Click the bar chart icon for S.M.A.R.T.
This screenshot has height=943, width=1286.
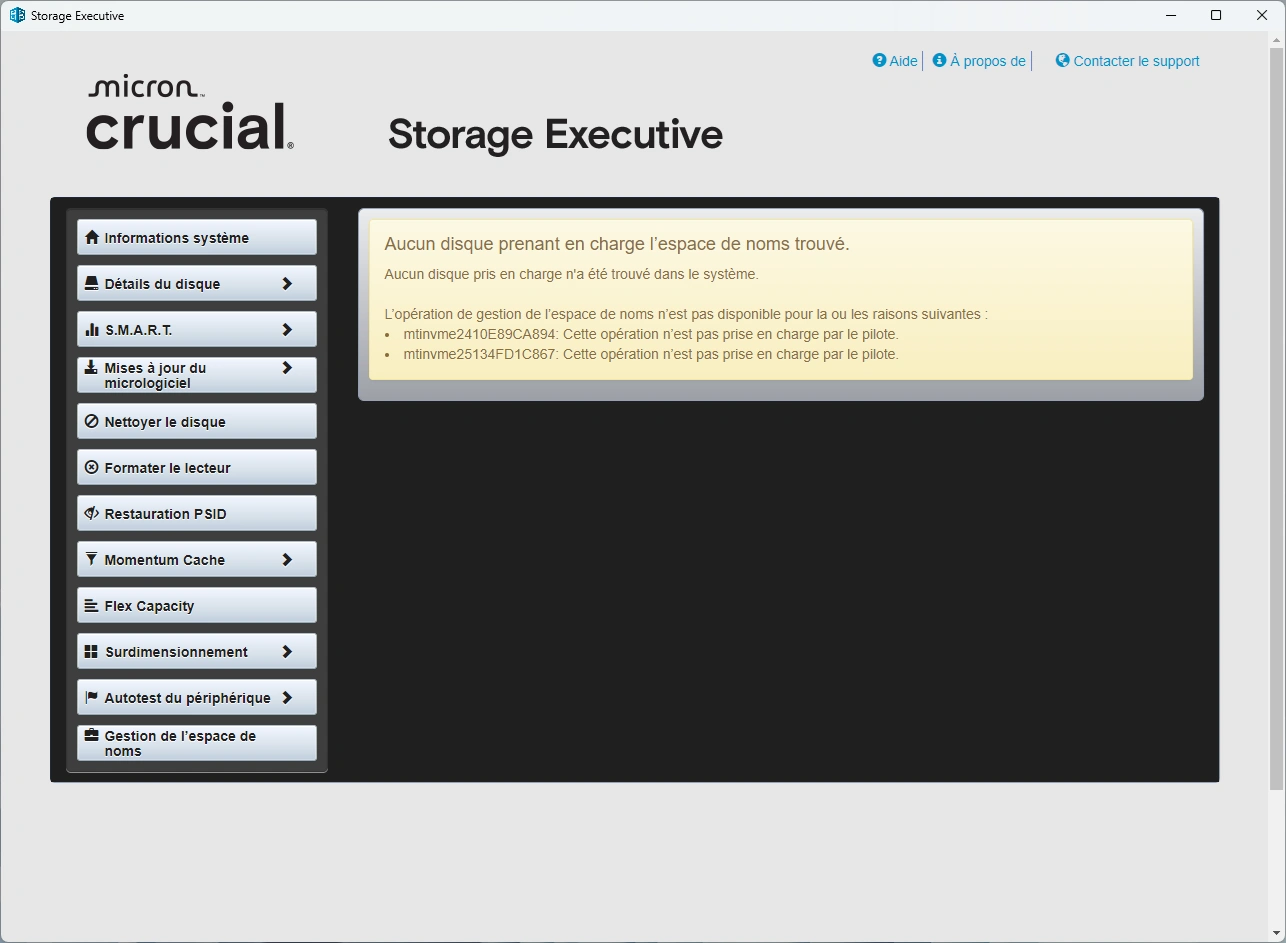click(92, 329)
